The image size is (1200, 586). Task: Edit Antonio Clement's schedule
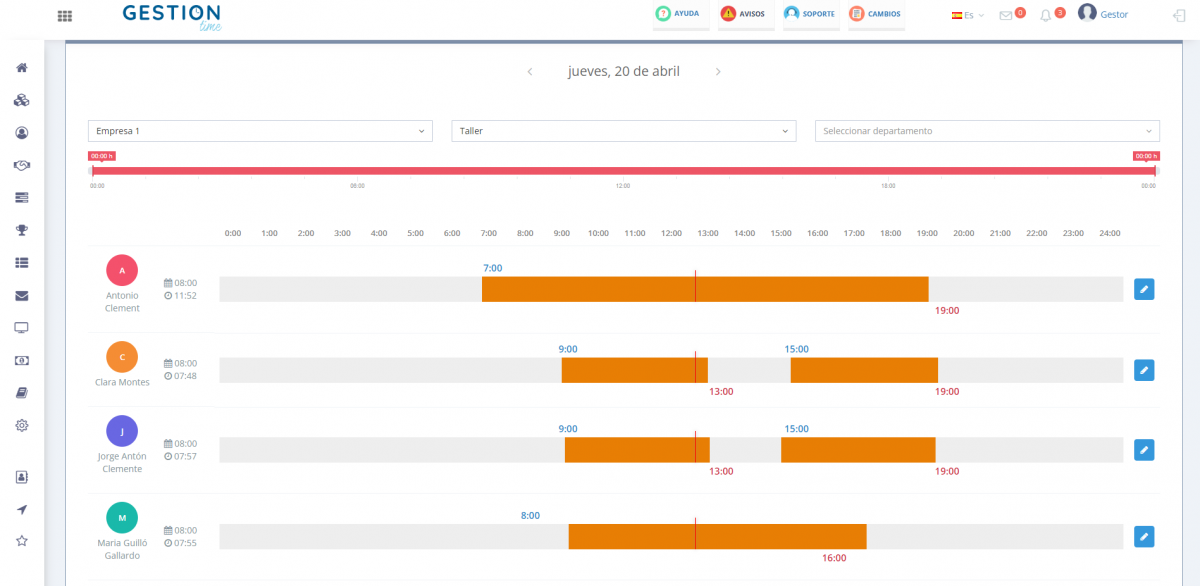[x=1144, y=289]
